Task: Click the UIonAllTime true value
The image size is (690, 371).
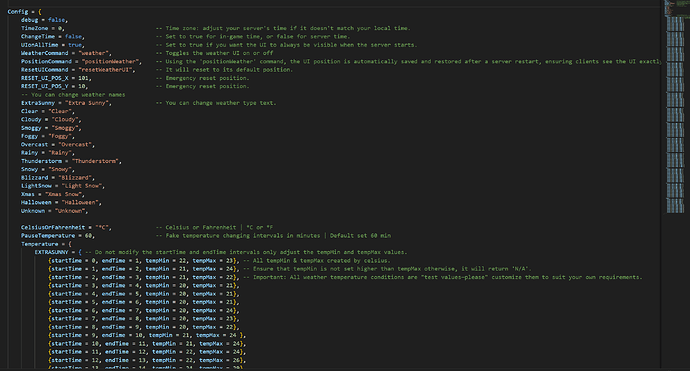Action: 75,45
